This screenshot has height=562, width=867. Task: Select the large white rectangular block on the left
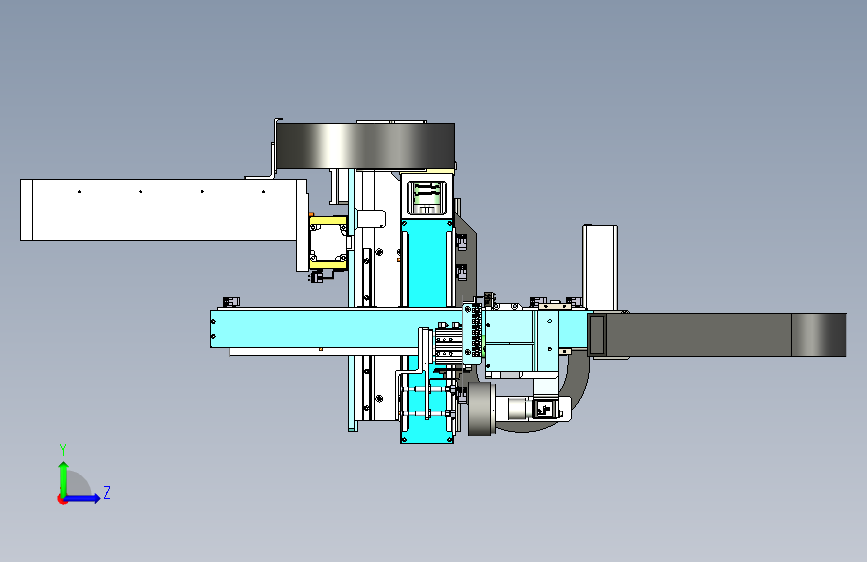coord(164,210)
